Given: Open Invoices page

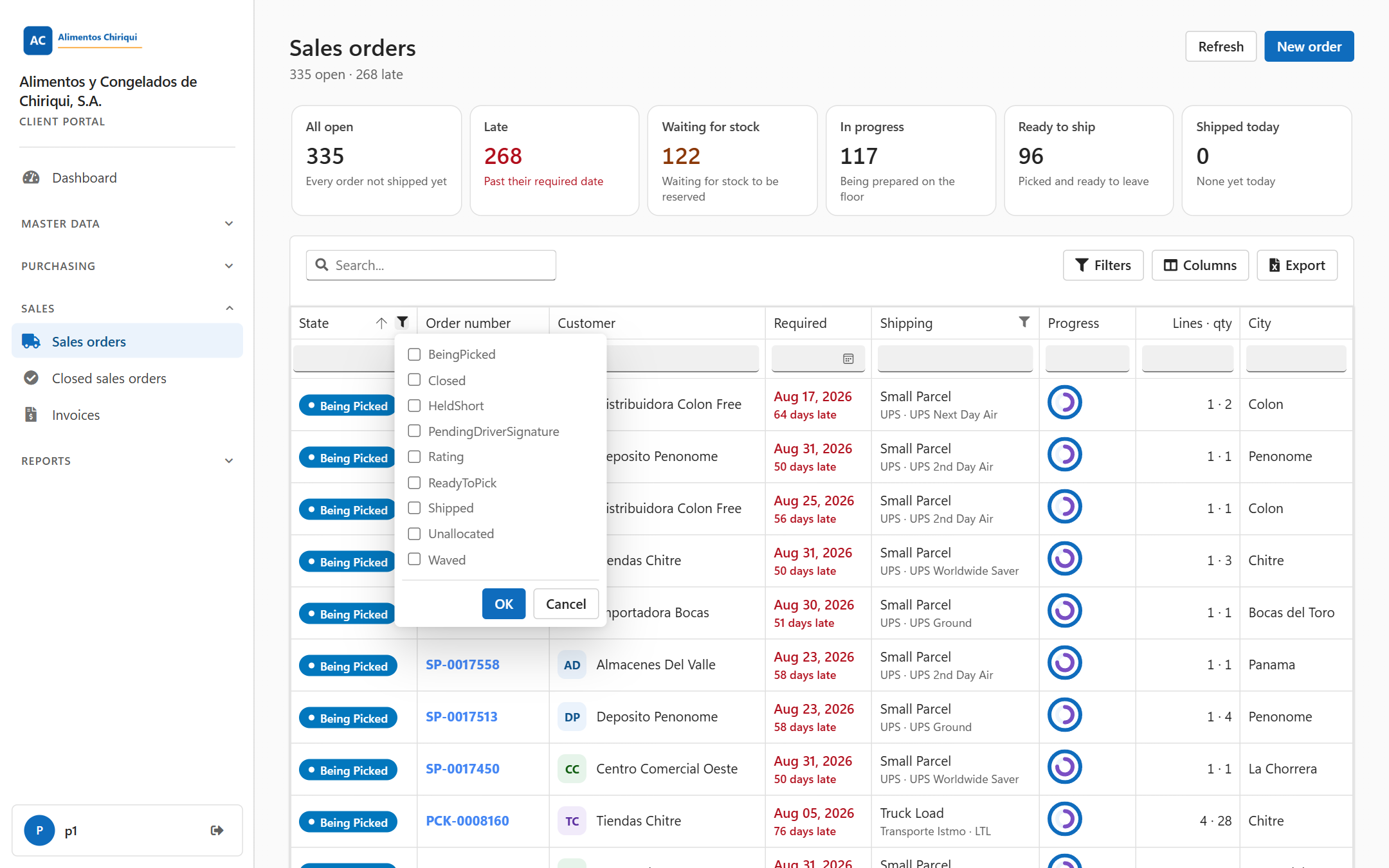Looking at the screenshot, I should pyautogui.click(x=127, y=415).
